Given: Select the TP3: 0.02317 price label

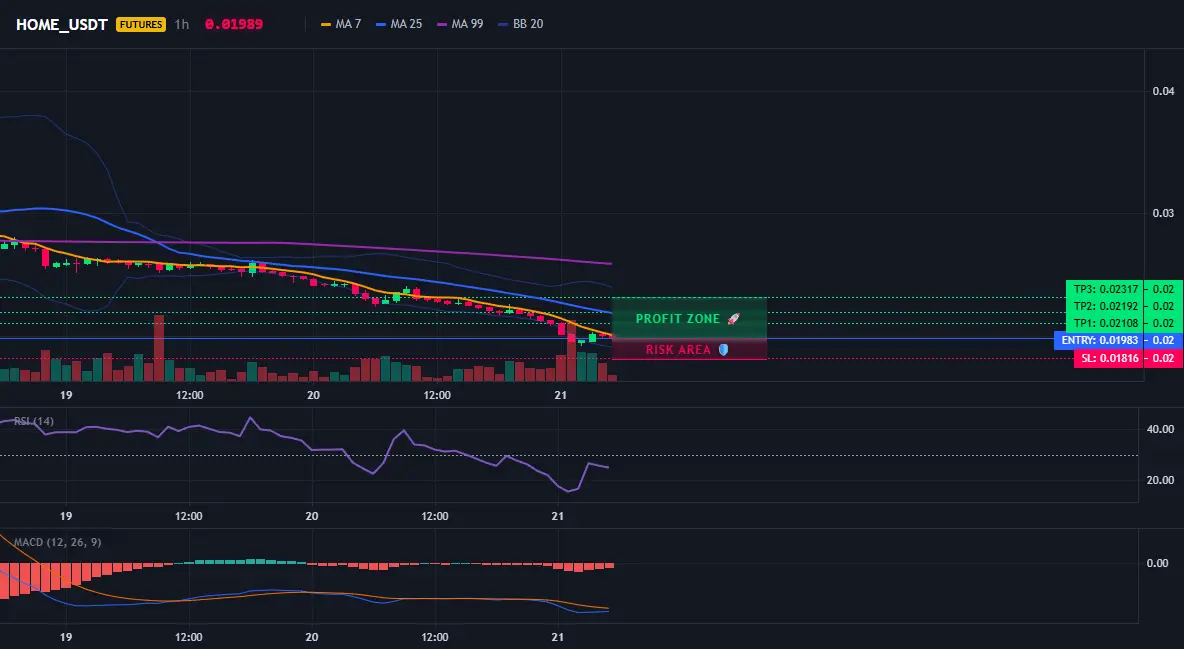Looking at the screenshot, I should (x=1105, y=289).
